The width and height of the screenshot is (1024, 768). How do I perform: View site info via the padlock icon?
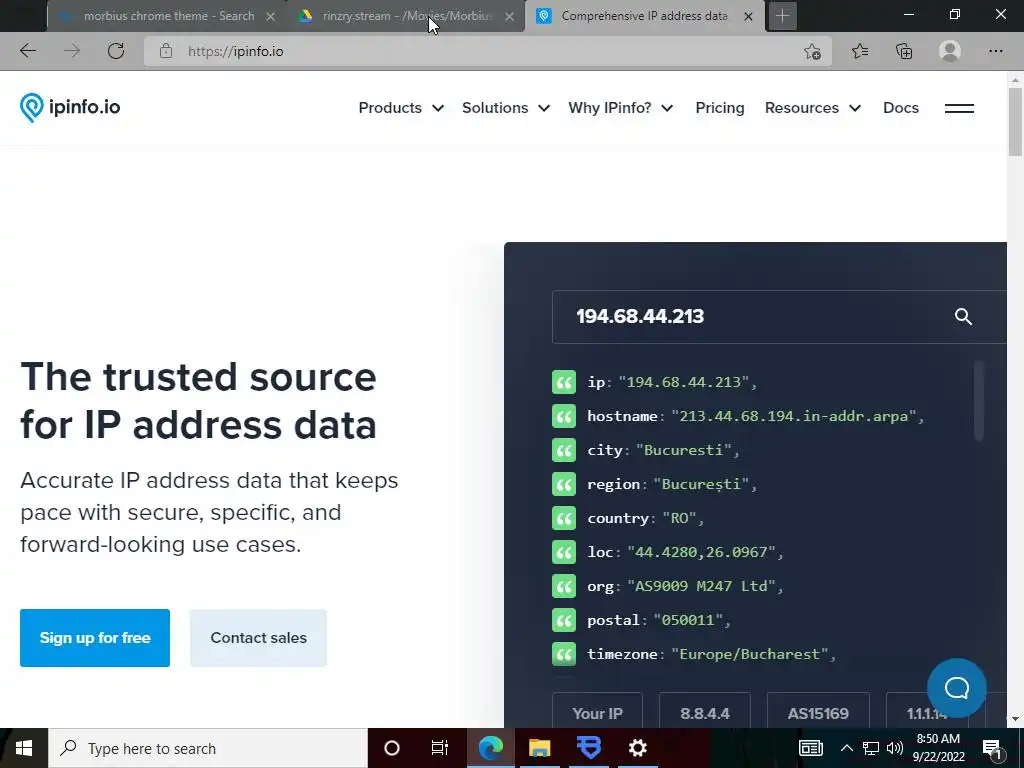click(x=166, y=51)
